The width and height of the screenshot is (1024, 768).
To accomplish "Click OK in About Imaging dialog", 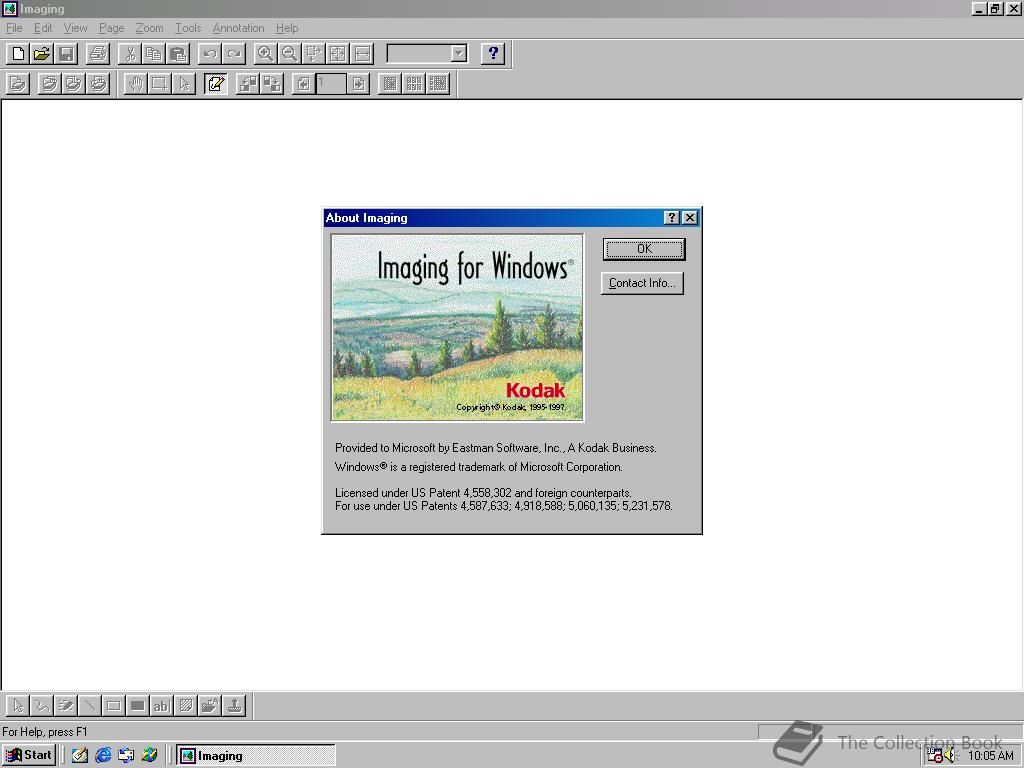I will (x=644, y=249).
